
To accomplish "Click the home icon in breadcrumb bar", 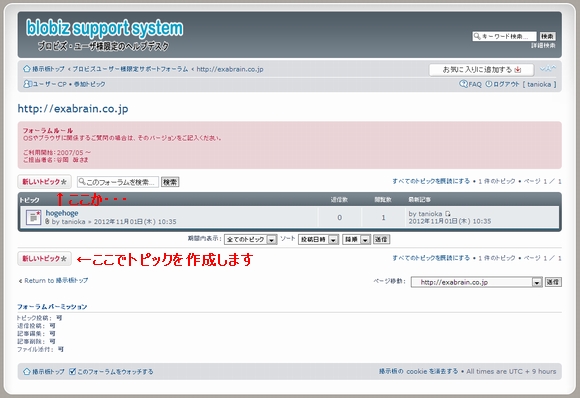I will click(27, 69).
